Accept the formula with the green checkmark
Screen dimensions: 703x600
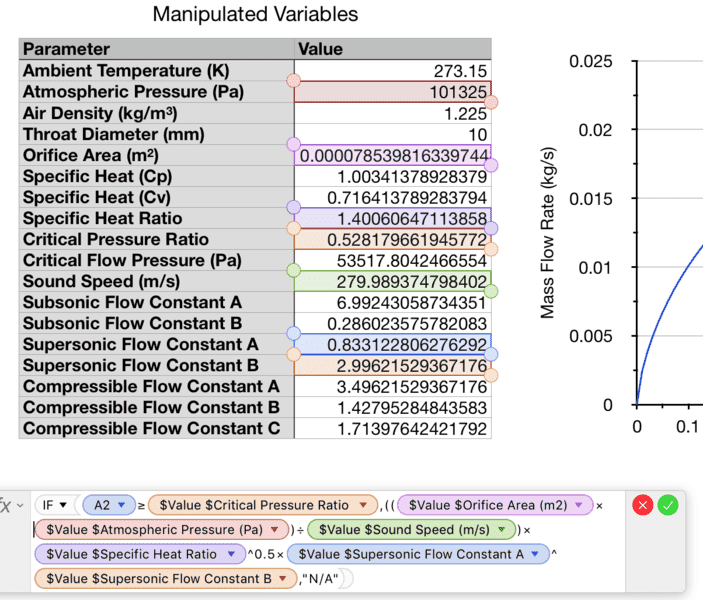[x=668, y=505]
